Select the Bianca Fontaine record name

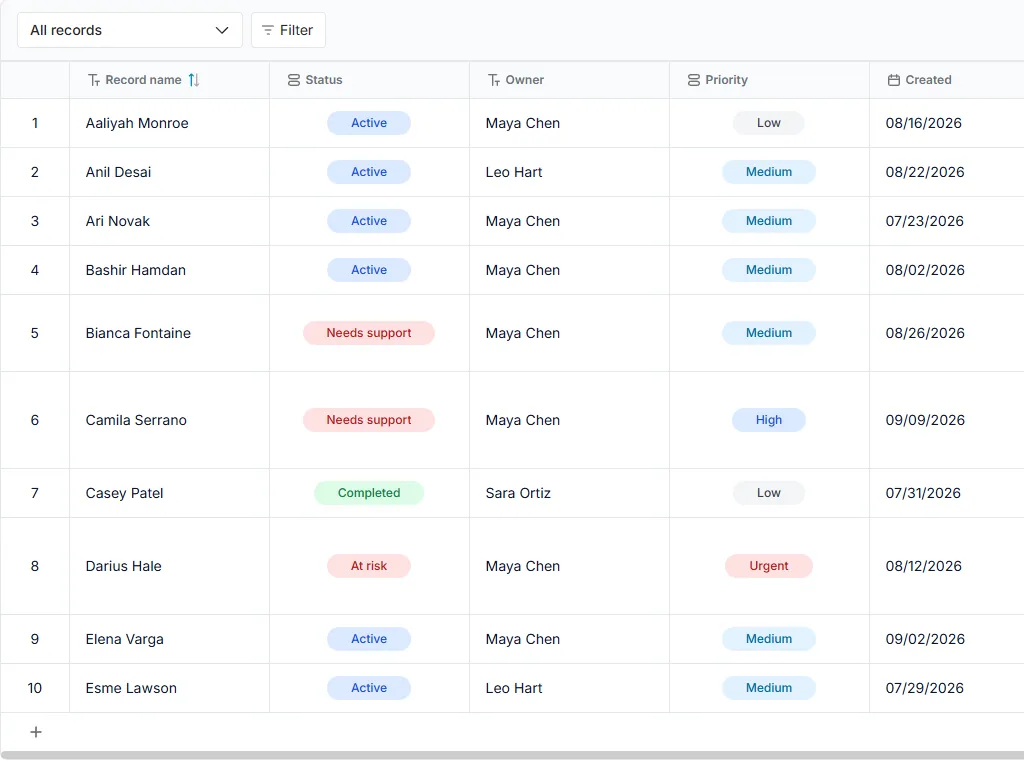pyautogui.click(x=138, y=333)
